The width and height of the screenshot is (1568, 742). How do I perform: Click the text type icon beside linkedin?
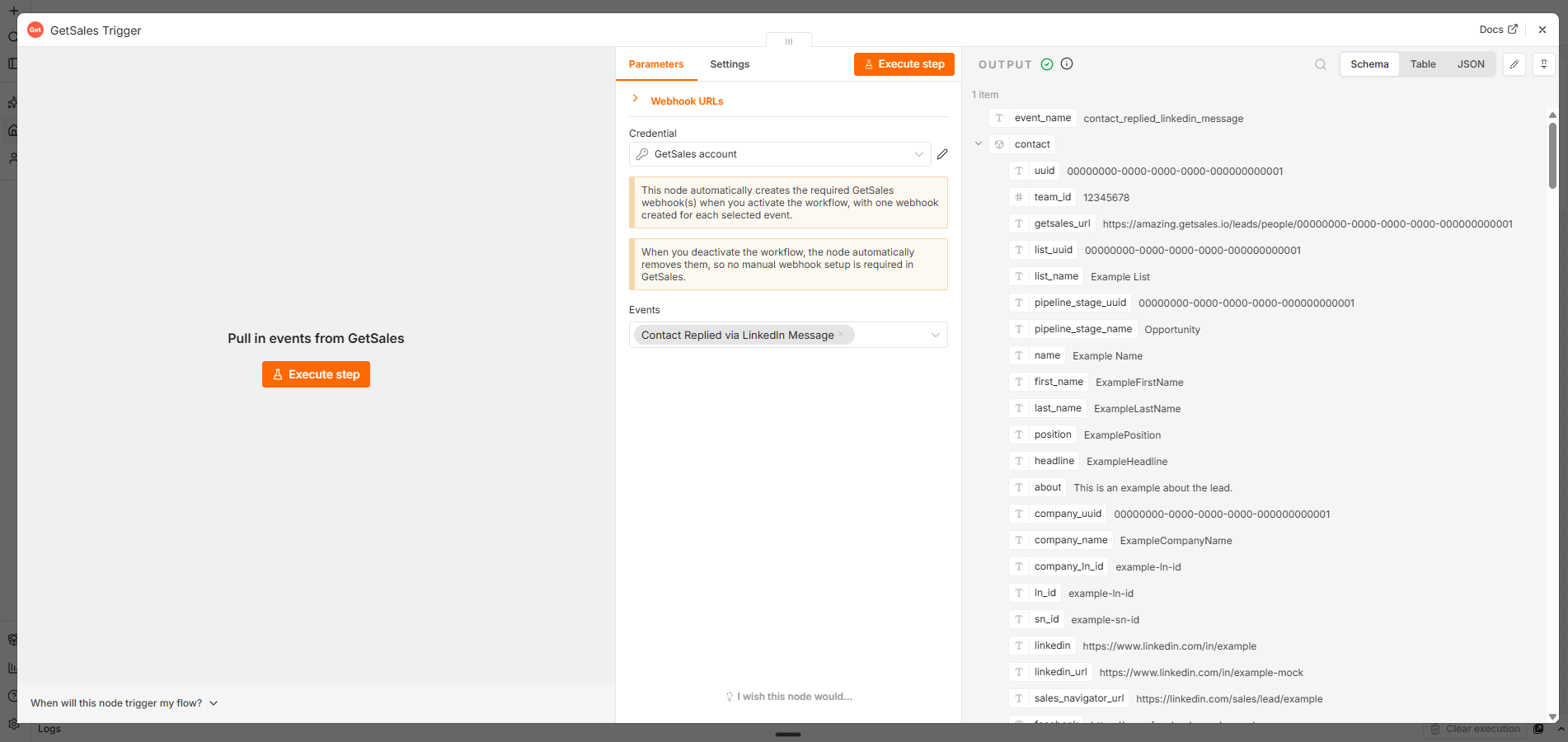[x=1019, y=646]
